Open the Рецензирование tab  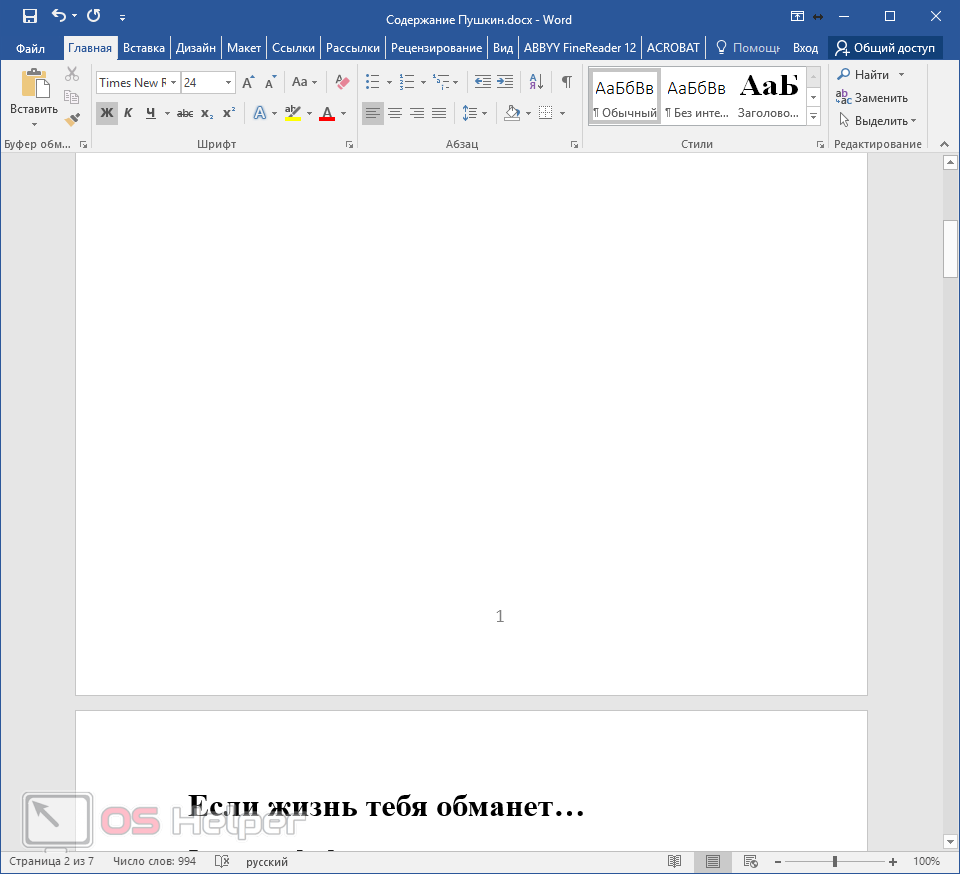(436, 48)
